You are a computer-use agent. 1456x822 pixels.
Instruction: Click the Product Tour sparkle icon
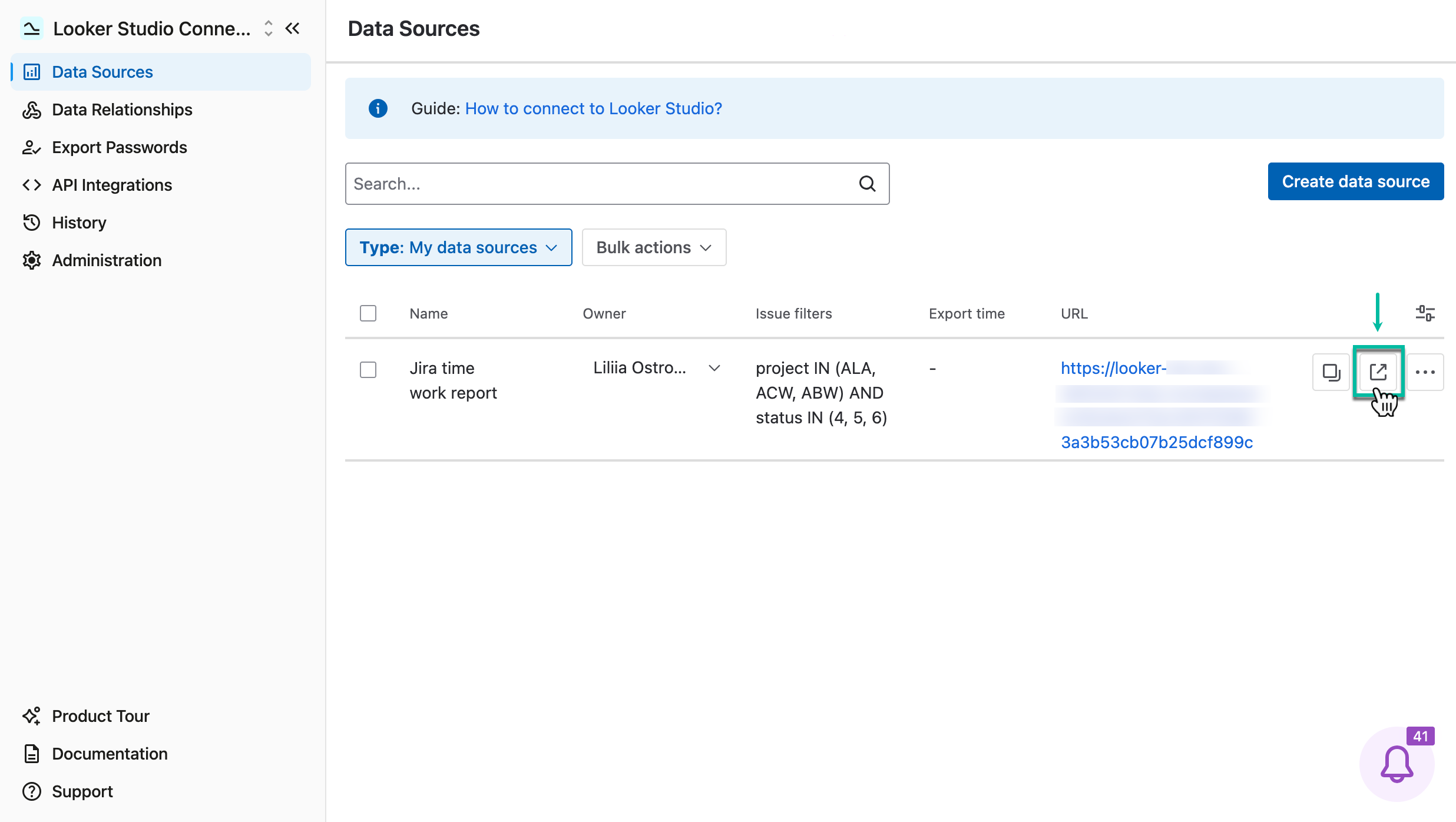(x=32, y=716)
